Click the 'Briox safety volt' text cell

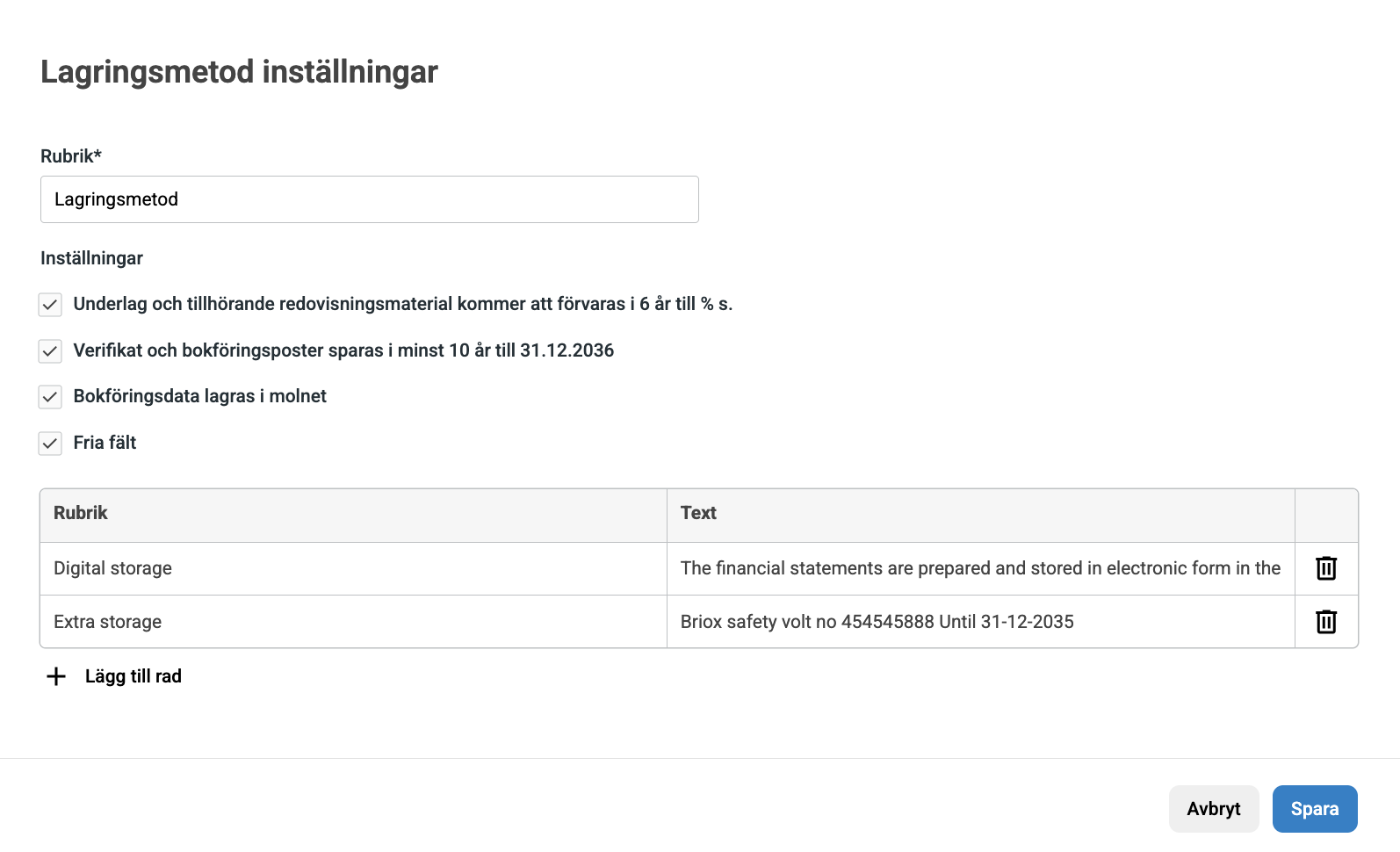pos(979,622)
